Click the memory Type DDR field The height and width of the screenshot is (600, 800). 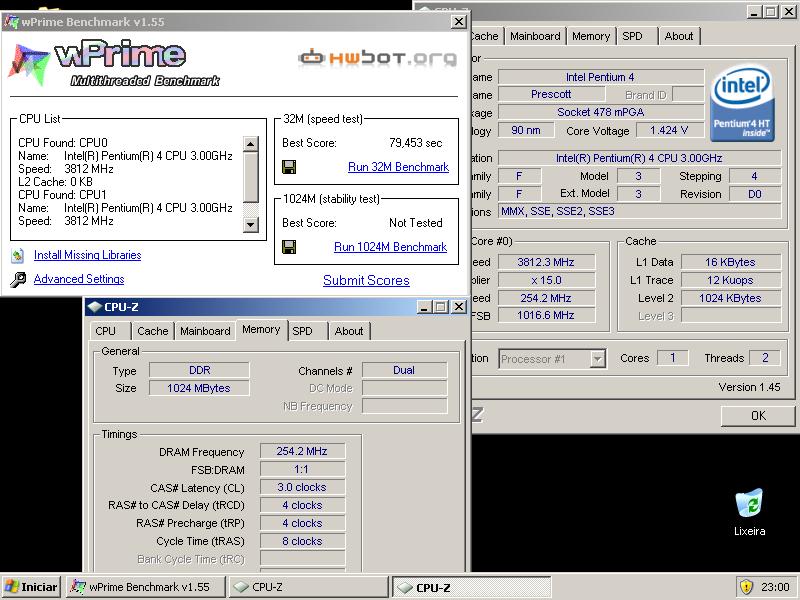[x=199, y=370]
